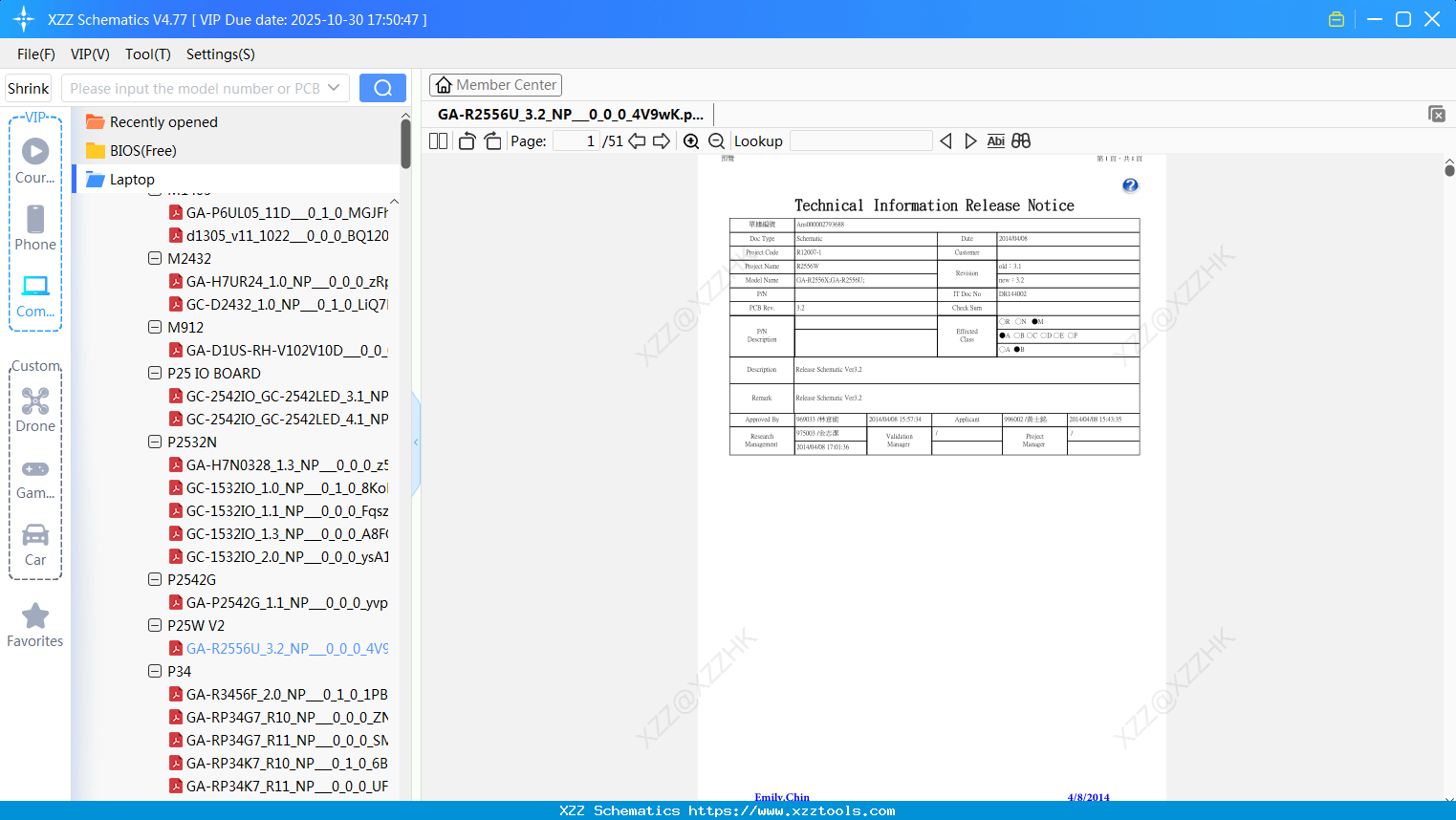Open file GA-R3456F_2.0_NP

[x=278, y=694]
